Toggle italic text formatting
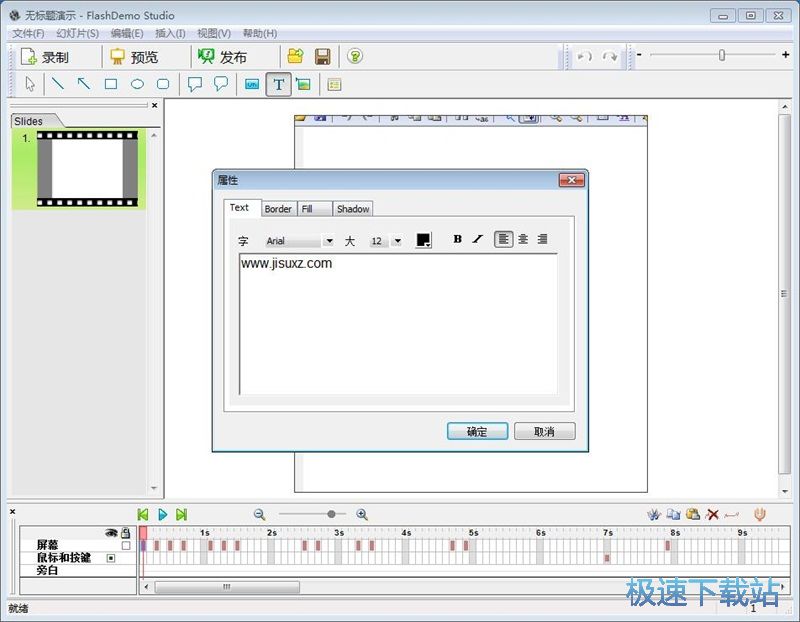The height and width of the screenshot is (622, 800). click(478, 239)
